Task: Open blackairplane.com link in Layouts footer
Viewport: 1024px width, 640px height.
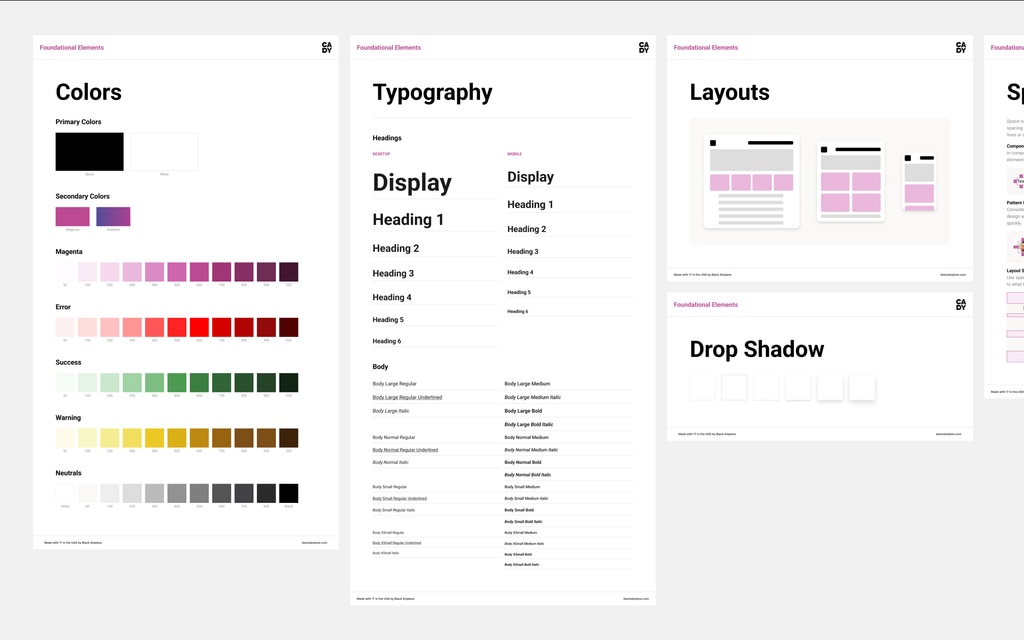Action: pyautogui.click(x=953, y=275)
